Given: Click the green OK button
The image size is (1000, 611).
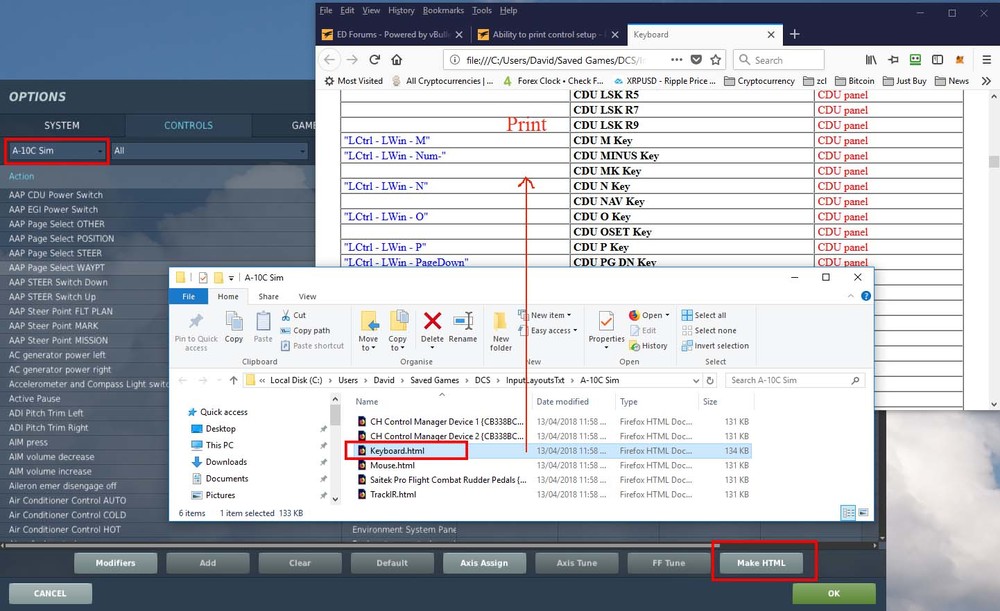Looking at the screenshot, I should 834,593.
